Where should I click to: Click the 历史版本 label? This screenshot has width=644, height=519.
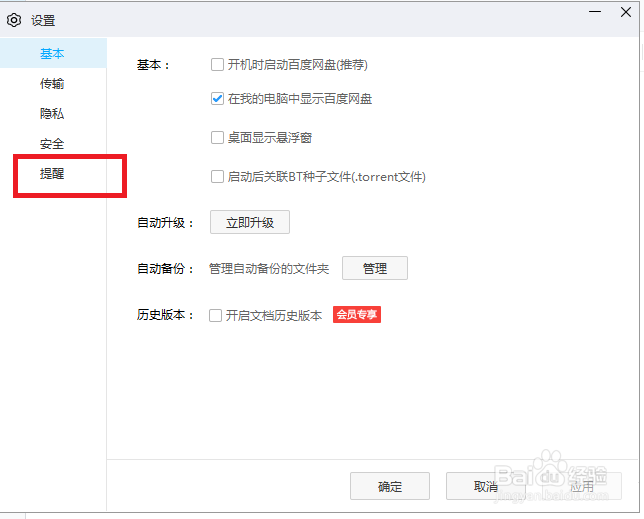[x=165, y=315]
